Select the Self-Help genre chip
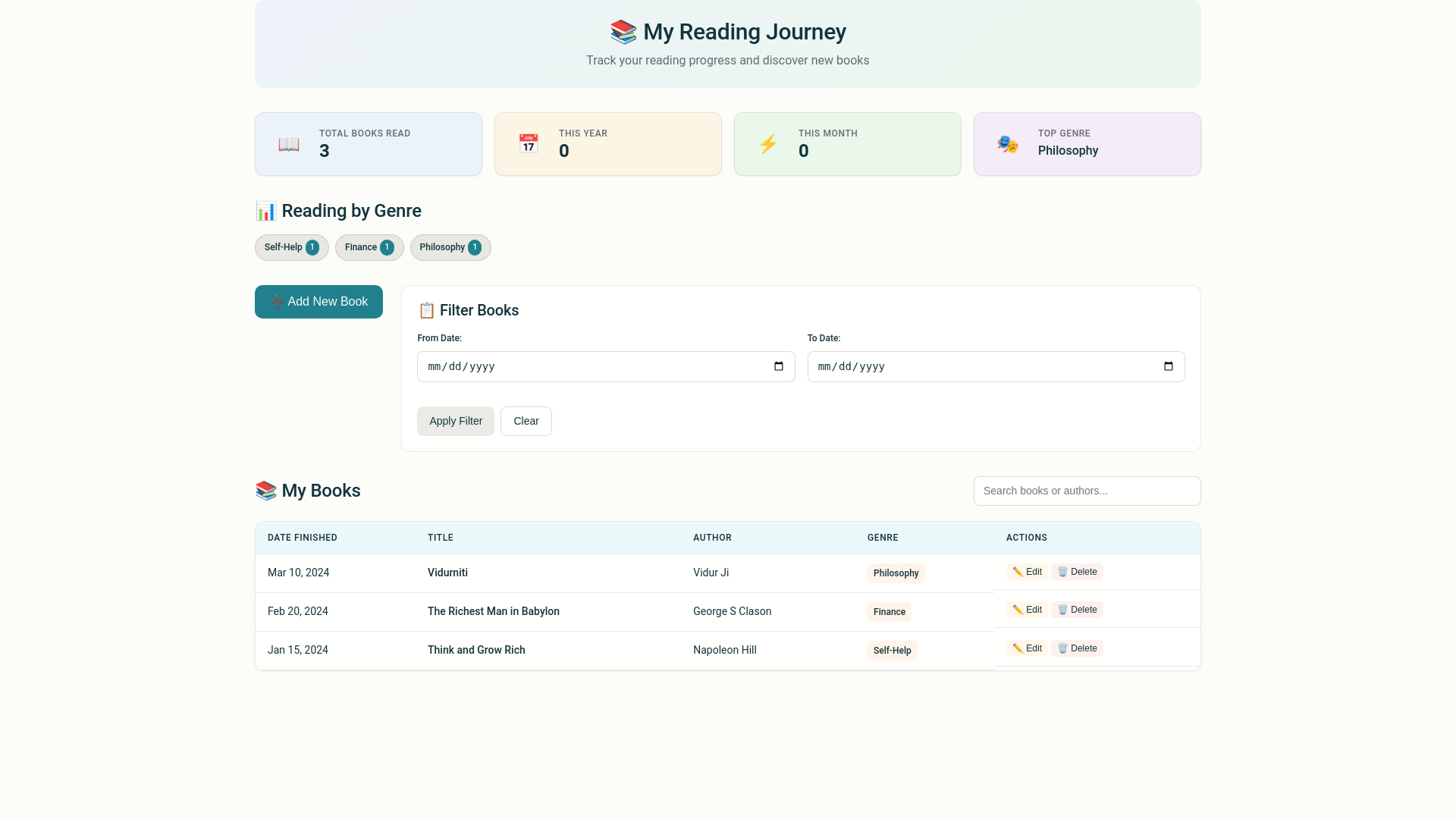1456x819 pixels. pyautogui.click(x=292, y=247)
